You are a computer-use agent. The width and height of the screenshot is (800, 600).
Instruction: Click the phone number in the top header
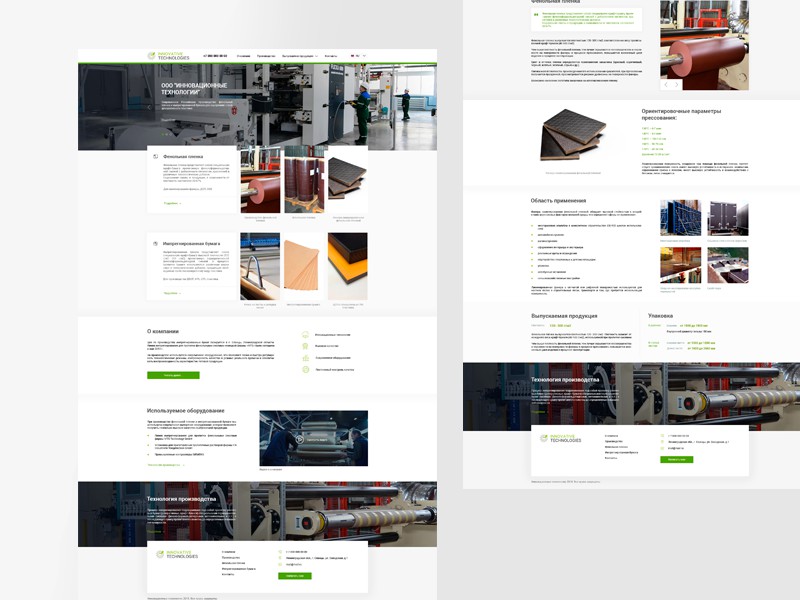(215, 56)
